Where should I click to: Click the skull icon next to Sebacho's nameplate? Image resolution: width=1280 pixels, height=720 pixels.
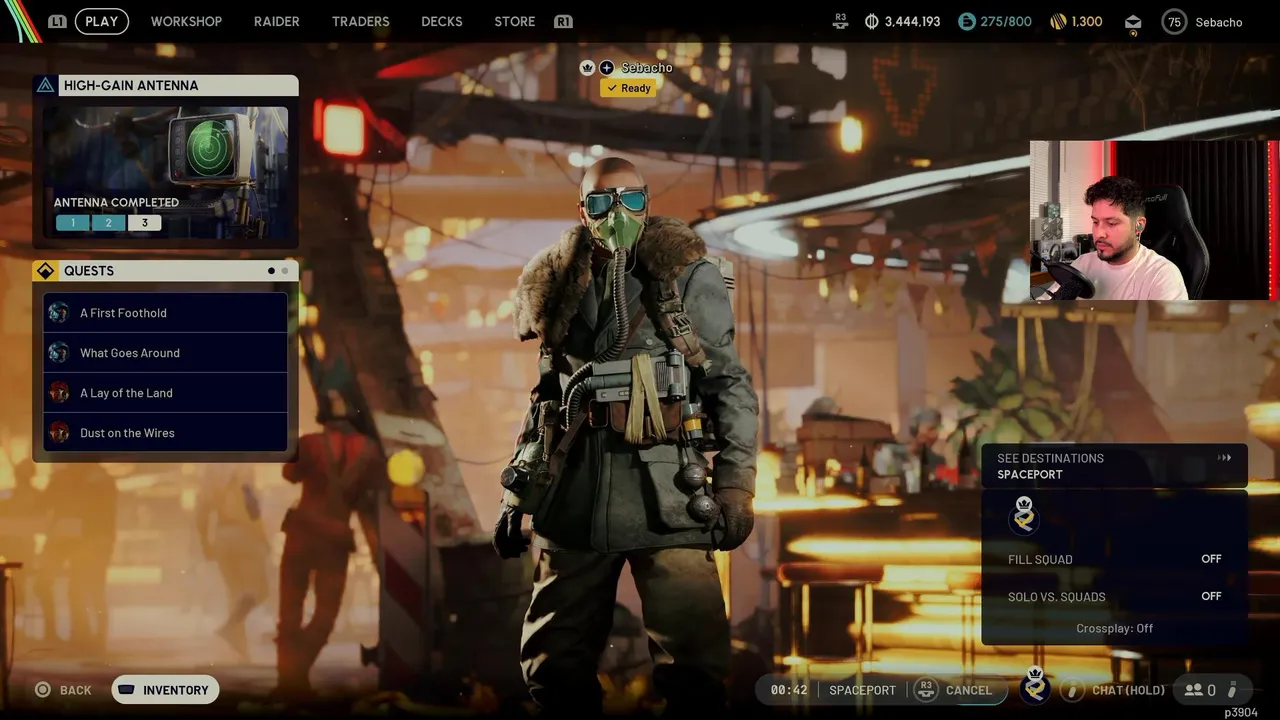pos(588,68)
